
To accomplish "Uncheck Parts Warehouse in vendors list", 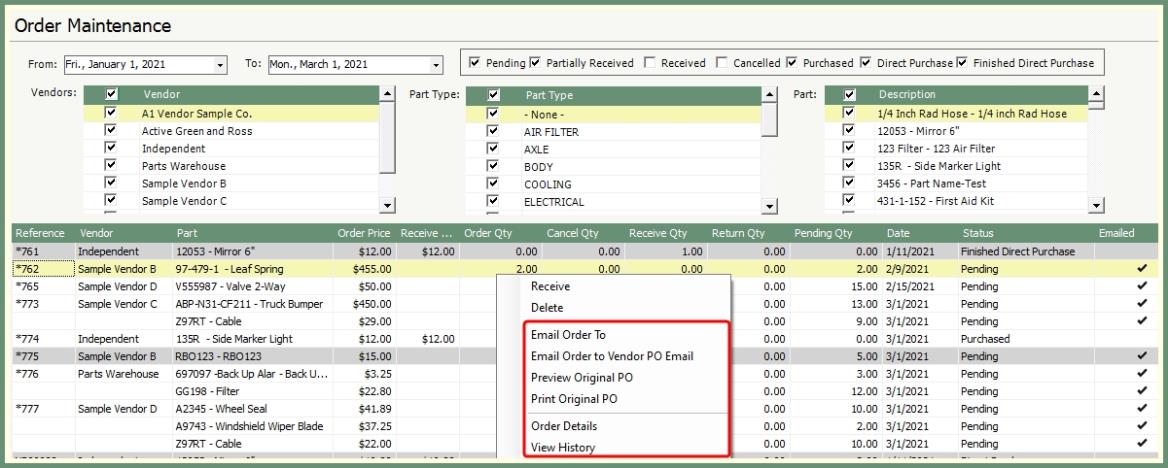I will [111, 166].
